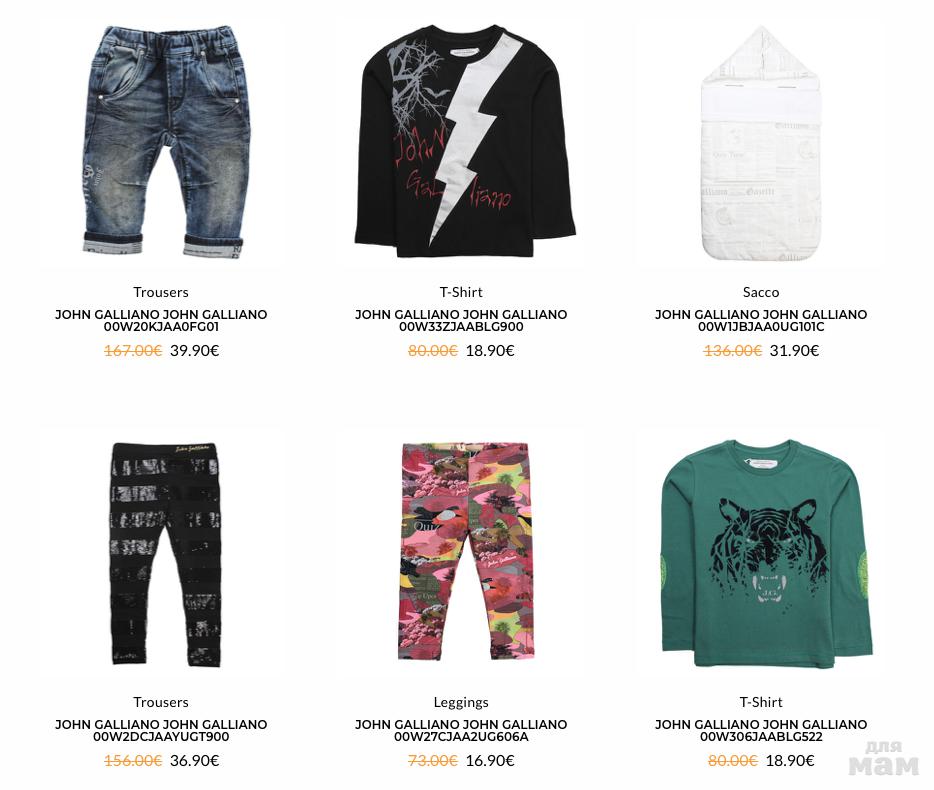This screenshot has width=934, height=790.
Task: Click the crossed-out 156.00€ price
Action: [133, 761]
